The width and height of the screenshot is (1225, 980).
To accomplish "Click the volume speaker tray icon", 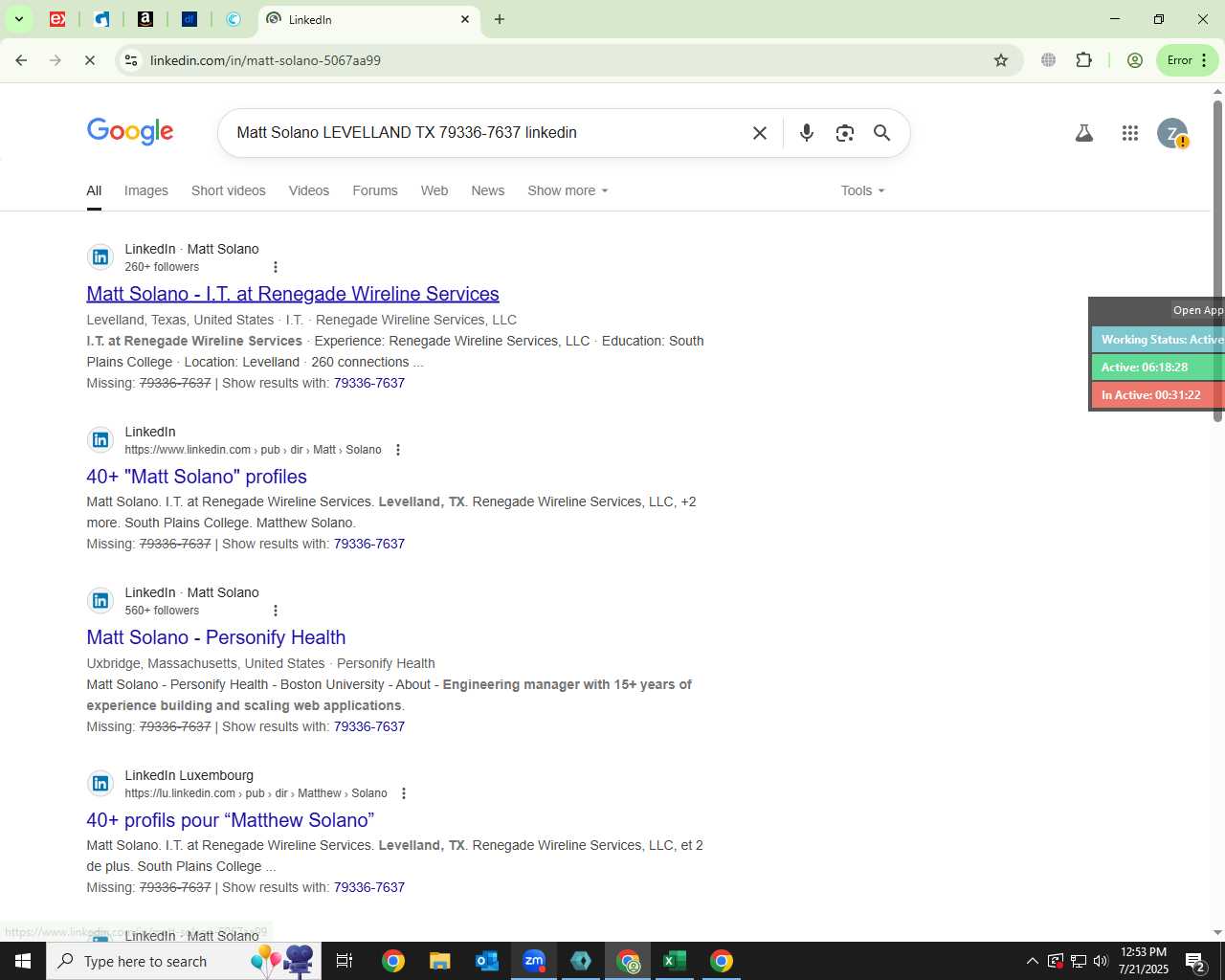I will point(1101,961).
